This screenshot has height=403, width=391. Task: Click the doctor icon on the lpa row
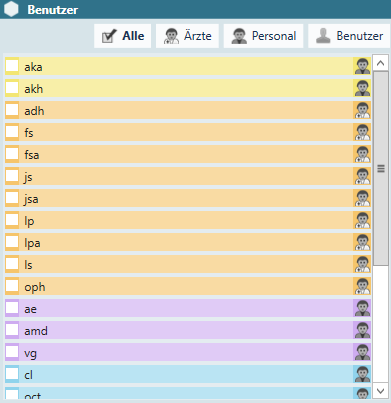(x=362, y=242)
